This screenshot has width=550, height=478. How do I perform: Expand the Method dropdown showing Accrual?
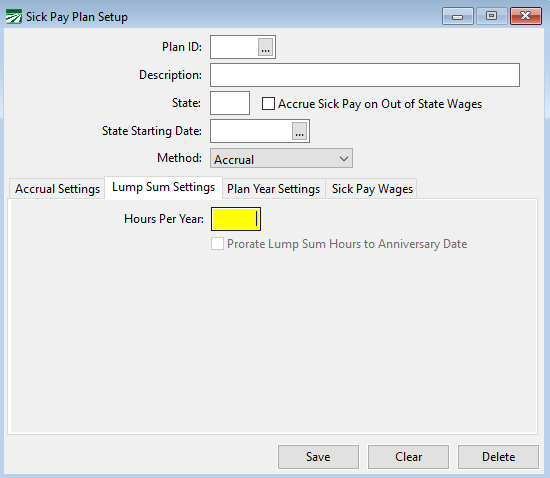point(281,159)
